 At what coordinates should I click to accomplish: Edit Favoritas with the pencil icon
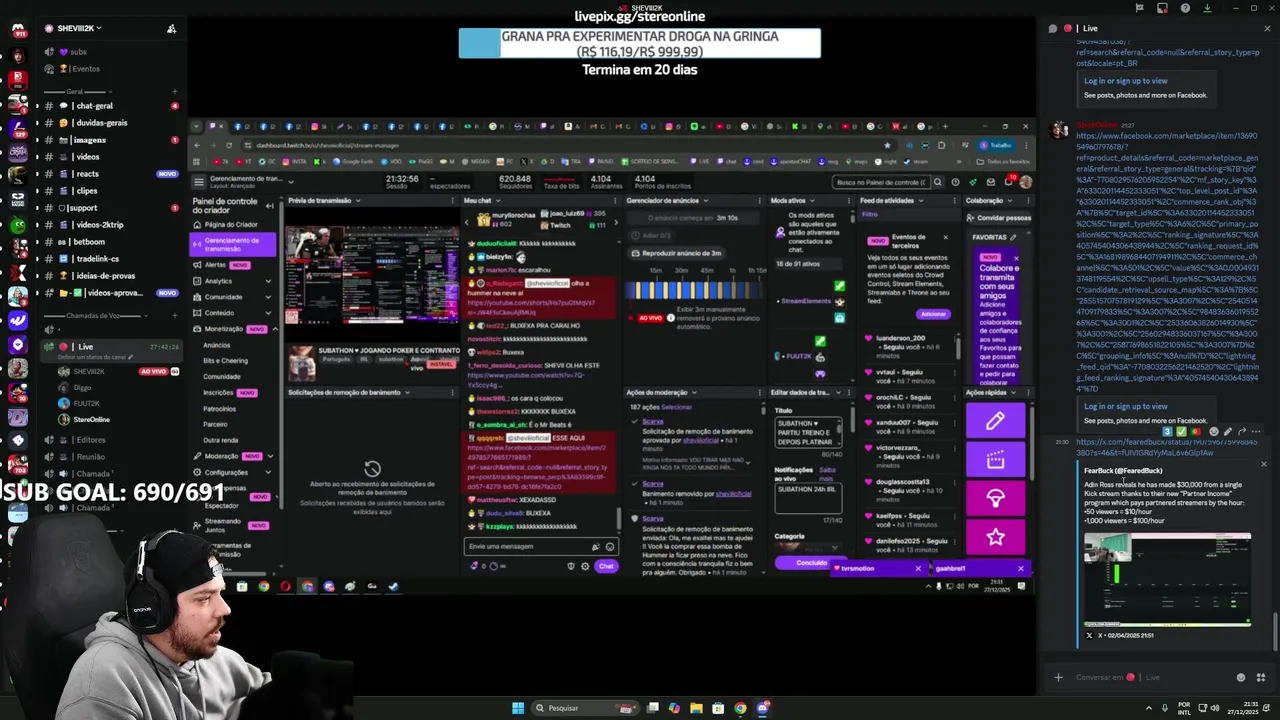(x=1013, y=237)
